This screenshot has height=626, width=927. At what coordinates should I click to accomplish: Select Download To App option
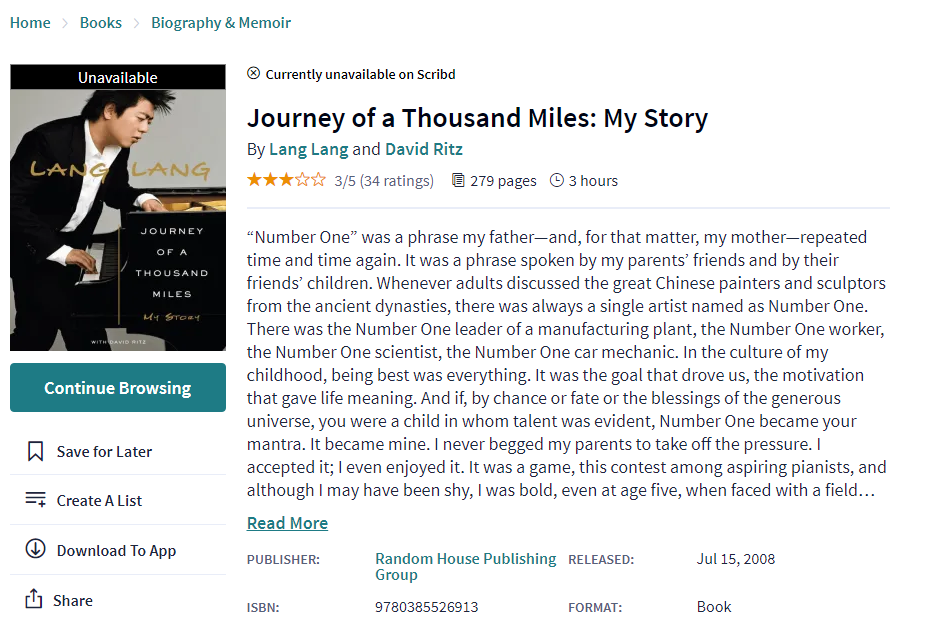(118, 550)
